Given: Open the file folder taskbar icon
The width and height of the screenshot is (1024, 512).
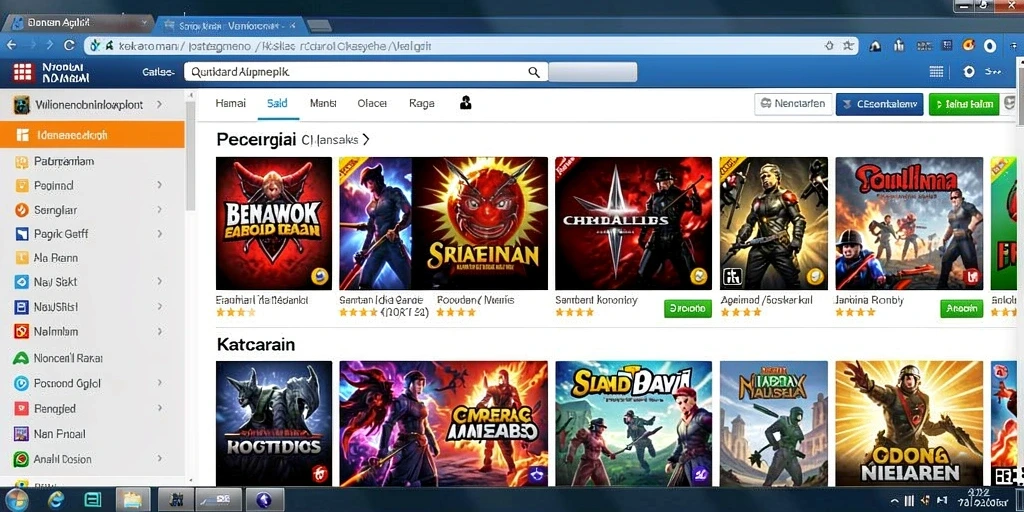Looking at the screenshot, I should click(x=133, y=500).
